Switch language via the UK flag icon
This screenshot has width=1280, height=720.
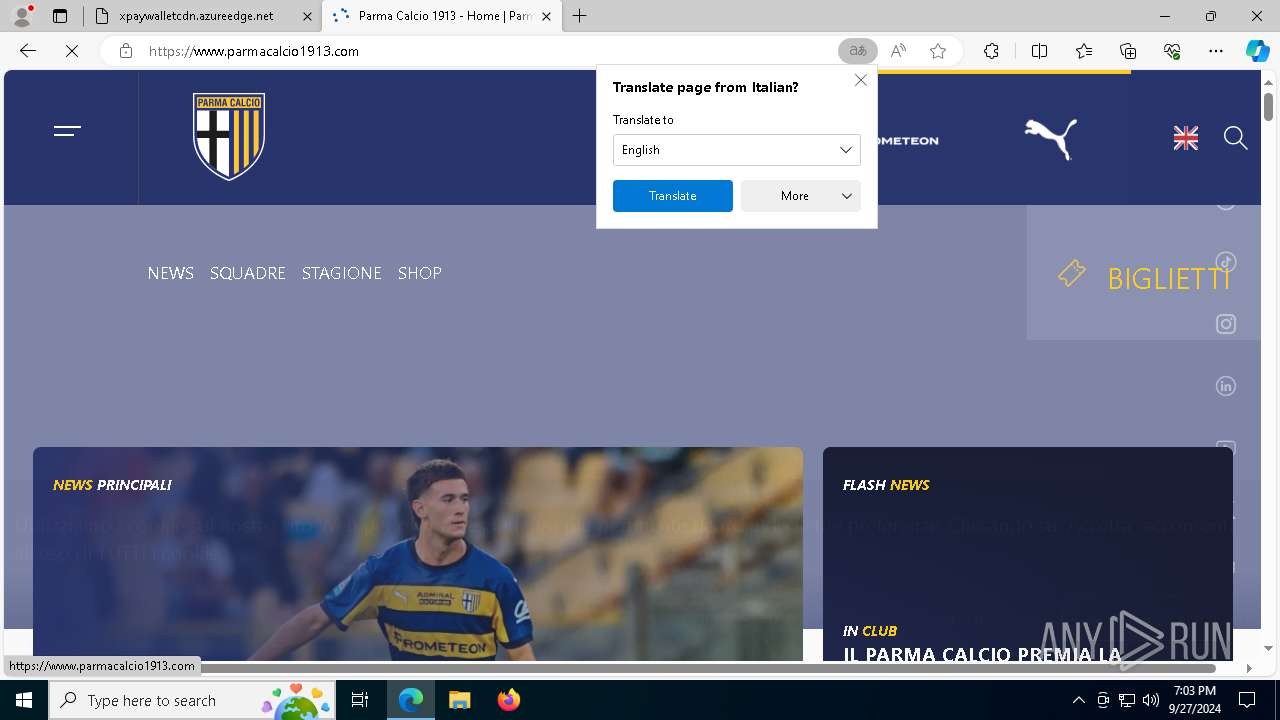[1186, 138]
